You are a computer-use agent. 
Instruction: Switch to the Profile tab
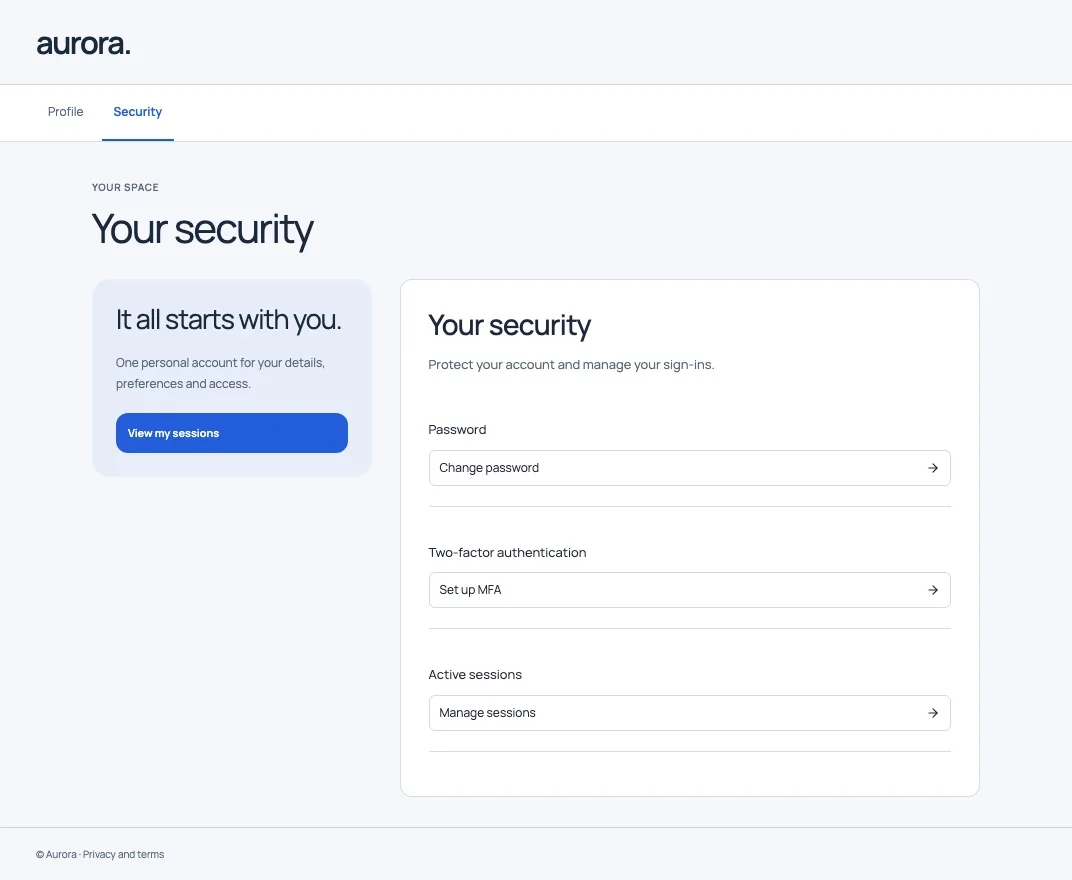coord(66,111)
